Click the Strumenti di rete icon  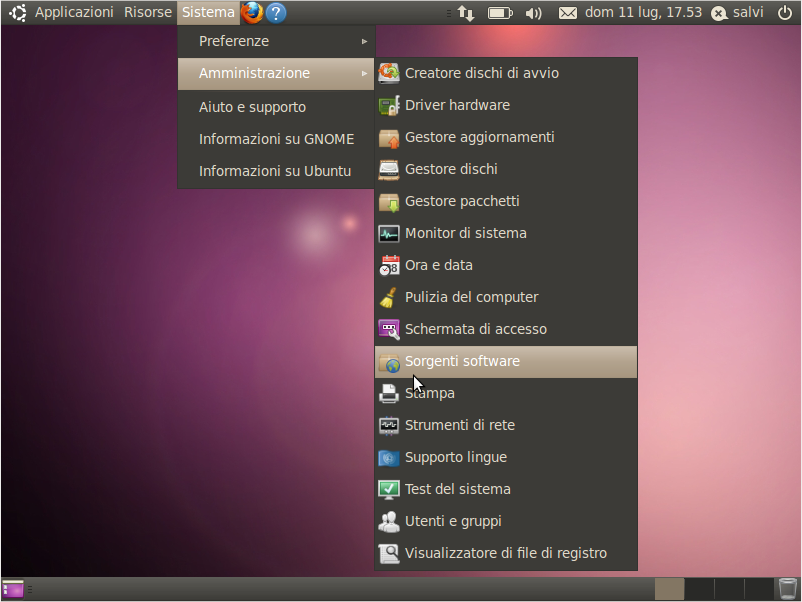click(x=389, y=426)
